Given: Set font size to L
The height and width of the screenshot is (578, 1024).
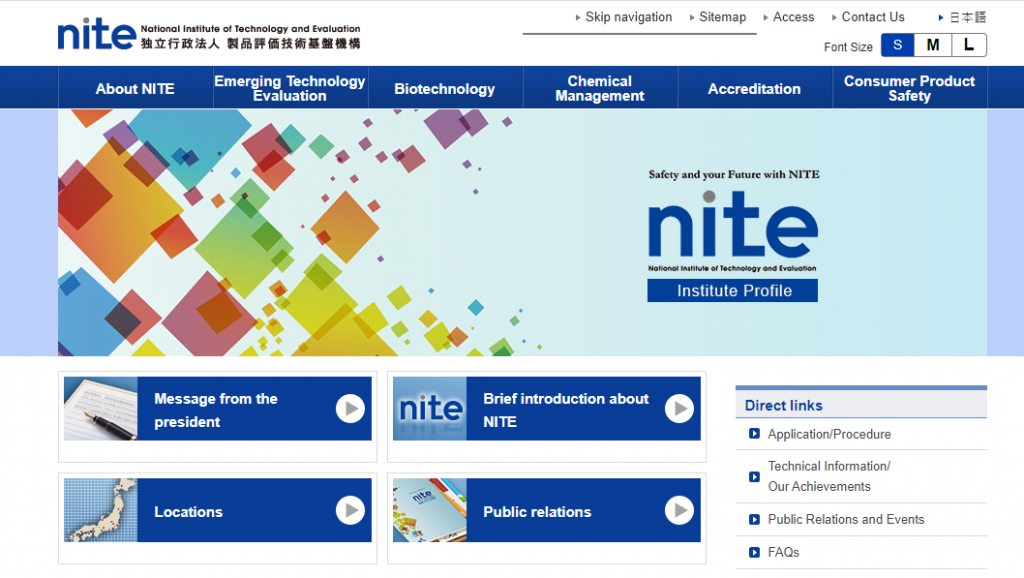Looking at the screenshot, I should 969,45.
